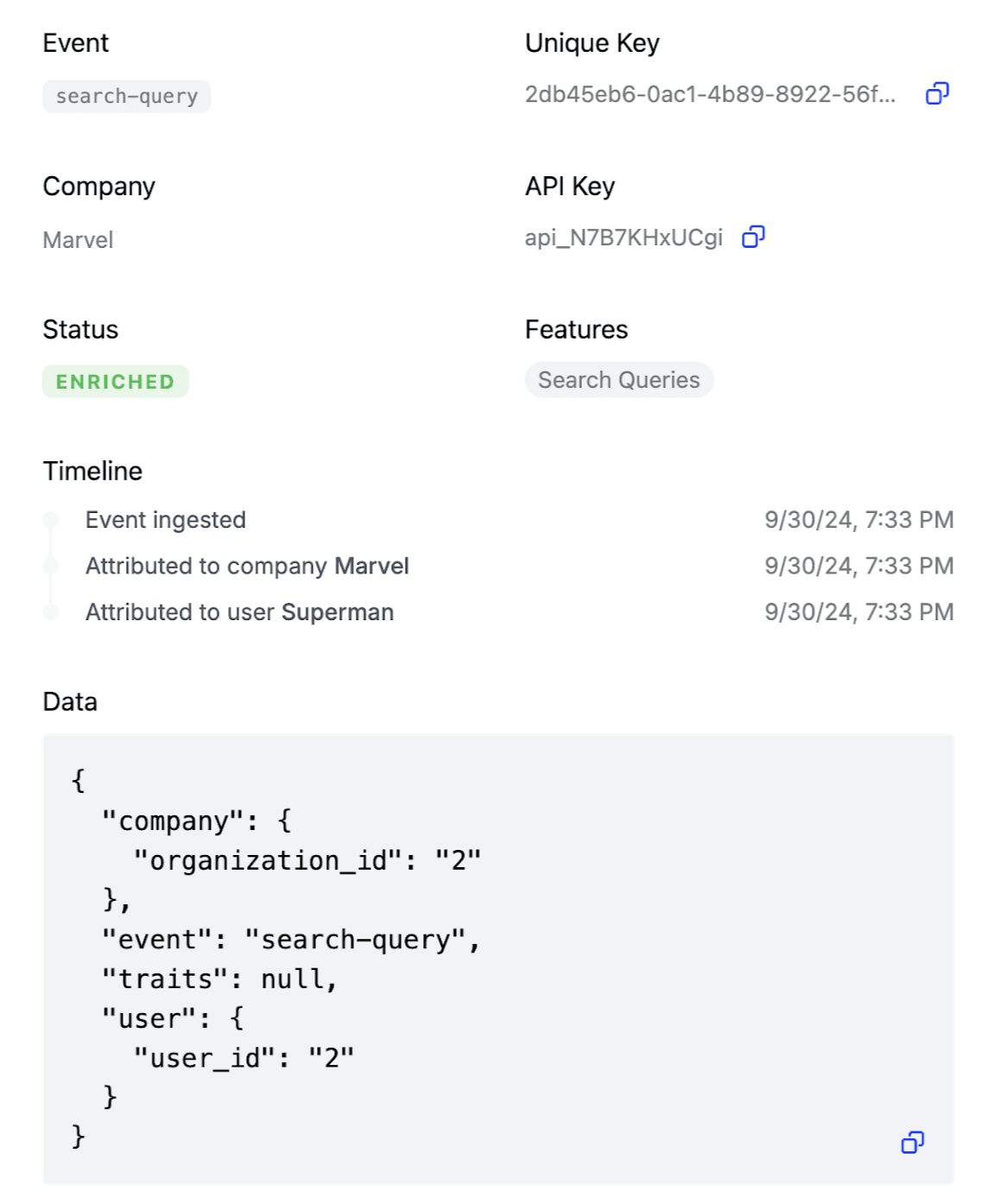Select the Attributed to user timeline dot
The width and height of the screenshot is (1006, 1204).
coord(51,612)
